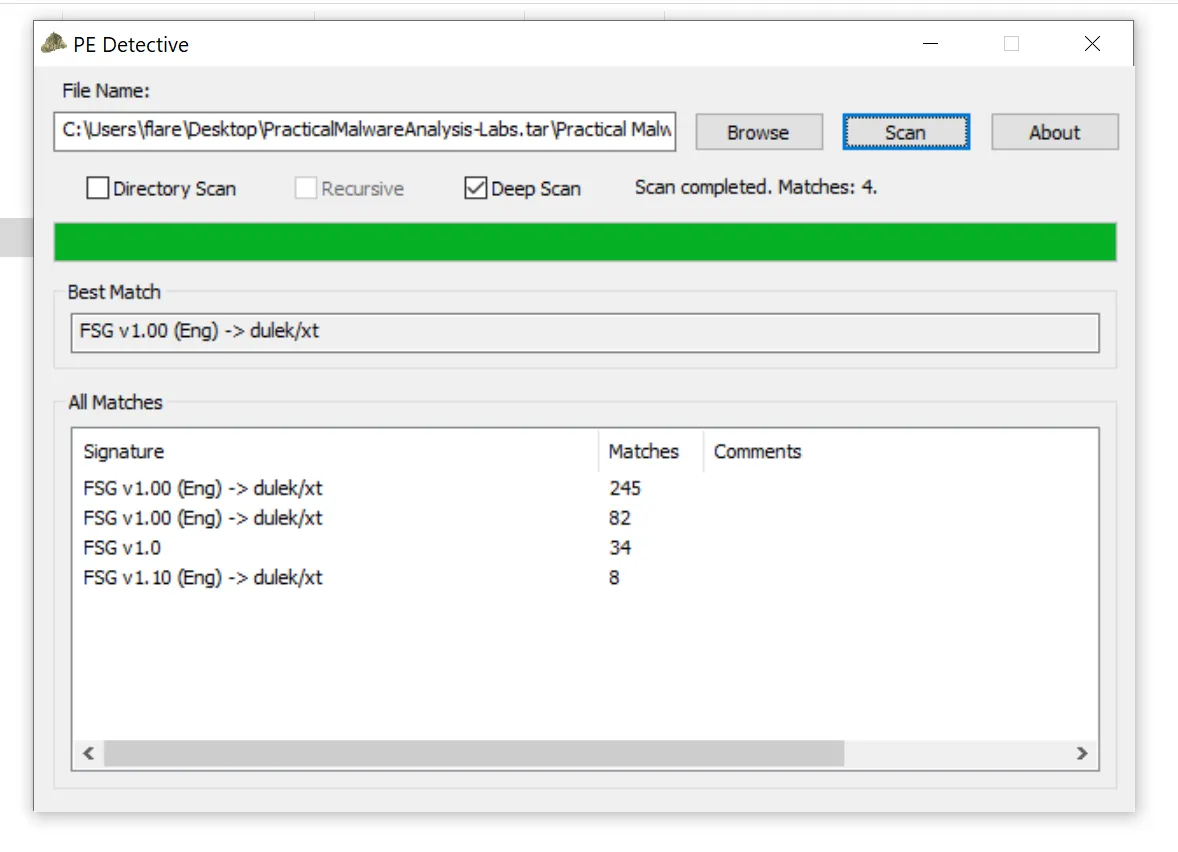Image resolution: width=1178 pixels, height=852 pixels.
Task: Click the Best Match result field
Action: pos(585,332)
